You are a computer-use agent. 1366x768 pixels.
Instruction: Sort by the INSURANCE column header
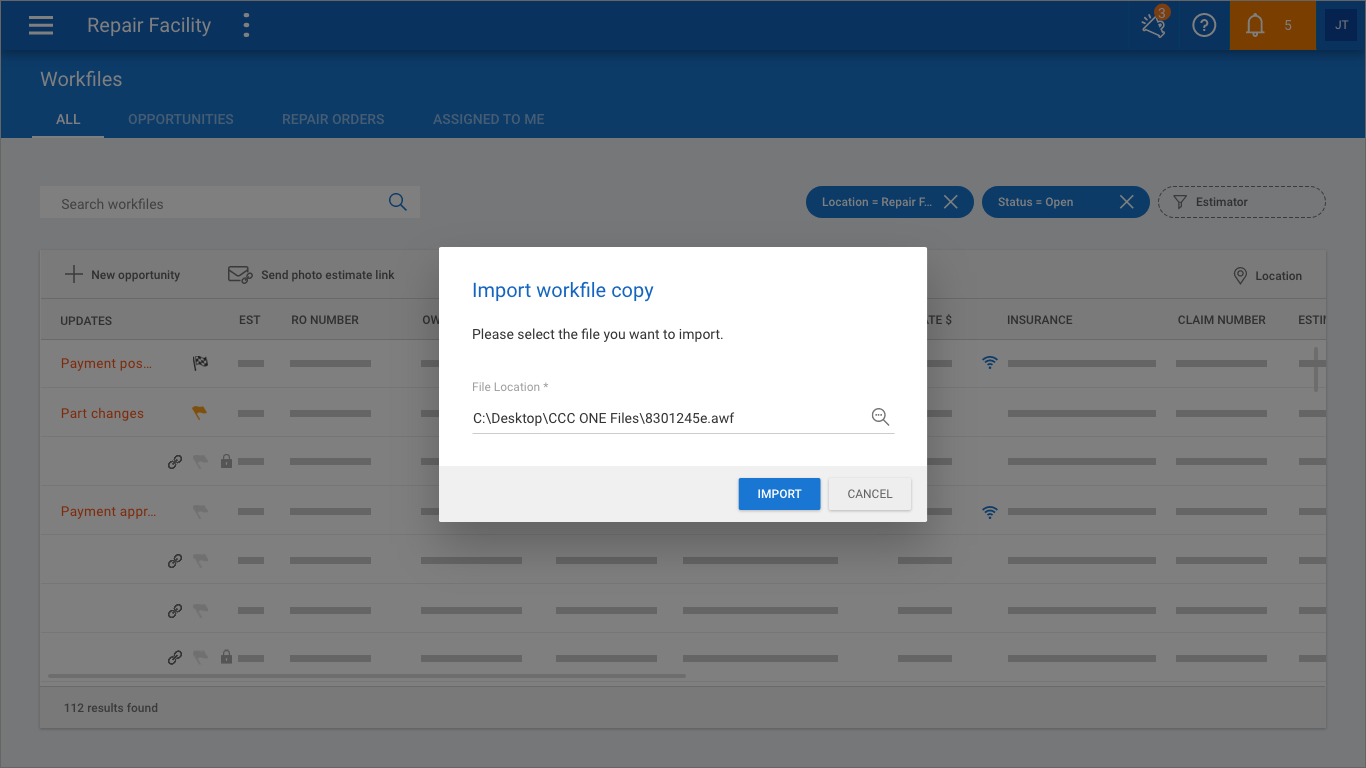1040,320
